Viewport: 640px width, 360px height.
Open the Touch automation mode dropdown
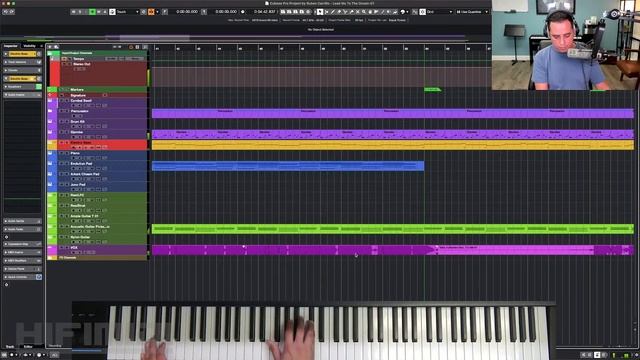coord(137,12)
